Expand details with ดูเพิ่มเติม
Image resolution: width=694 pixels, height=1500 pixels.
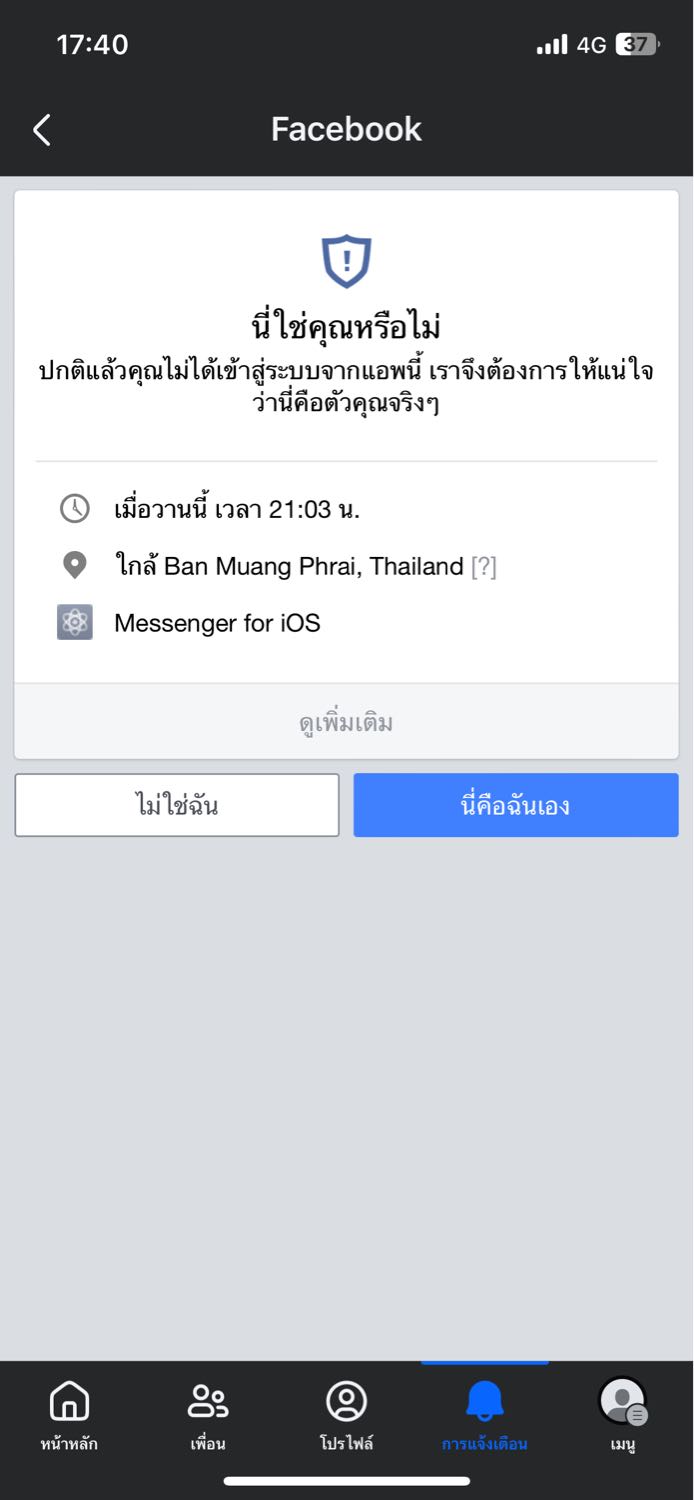click(x=346, y=722)
